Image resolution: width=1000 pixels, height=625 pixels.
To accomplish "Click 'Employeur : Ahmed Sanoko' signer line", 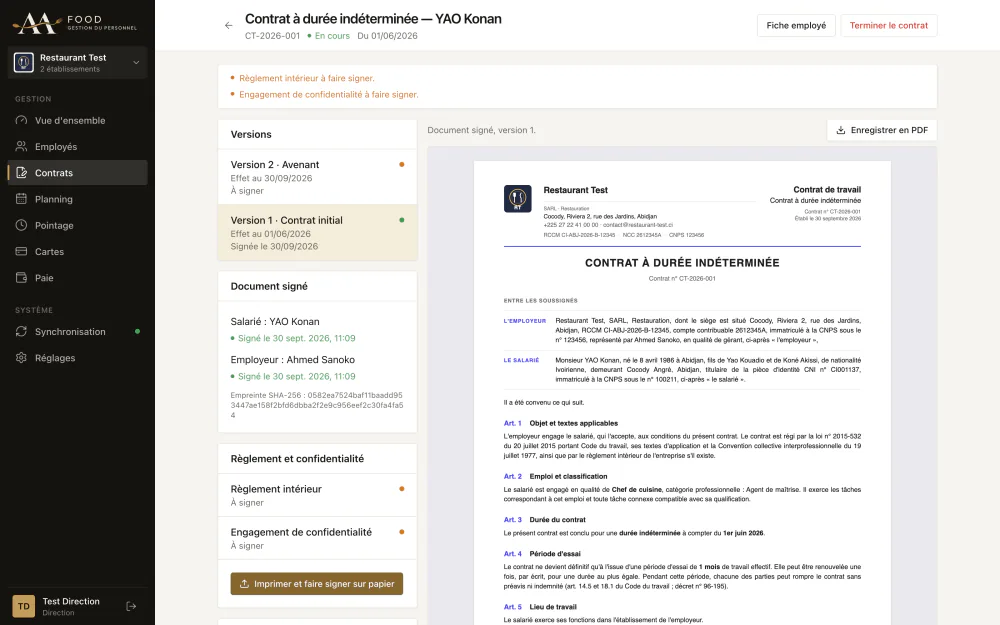I will [293, 360].
